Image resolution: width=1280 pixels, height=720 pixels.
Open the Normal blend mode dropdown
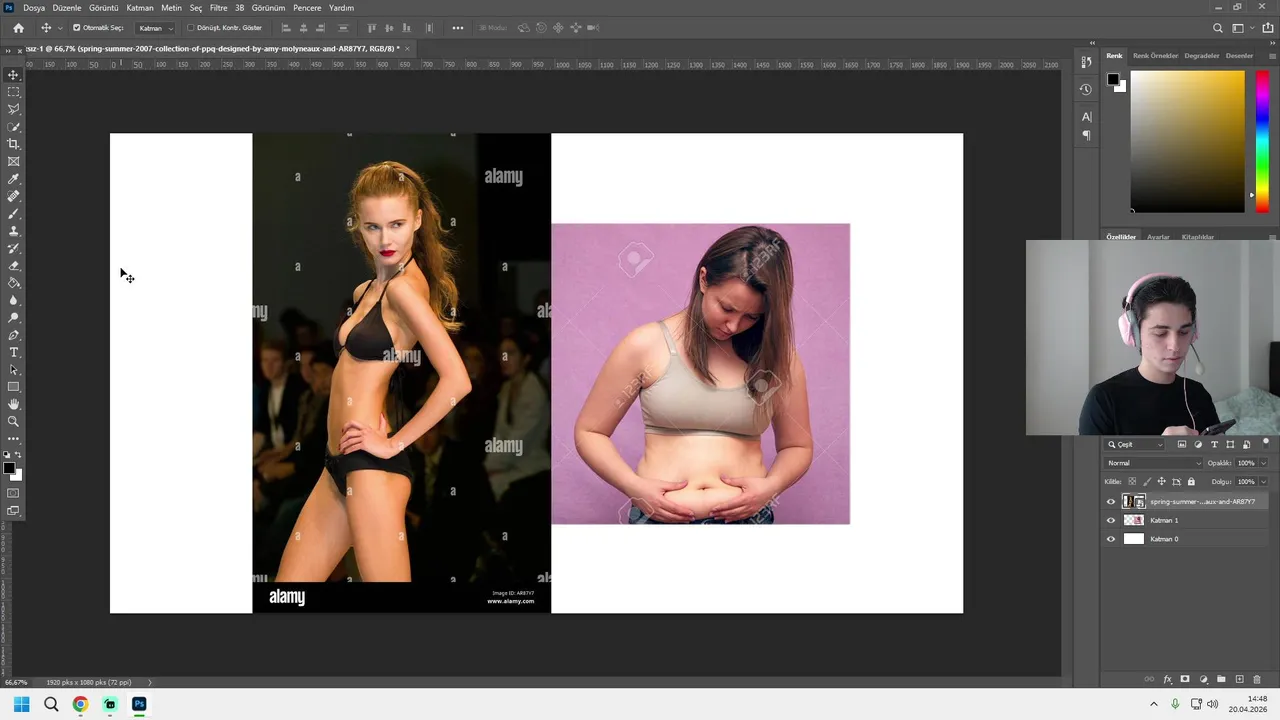pyautogui.click(x=1154, y=463)
